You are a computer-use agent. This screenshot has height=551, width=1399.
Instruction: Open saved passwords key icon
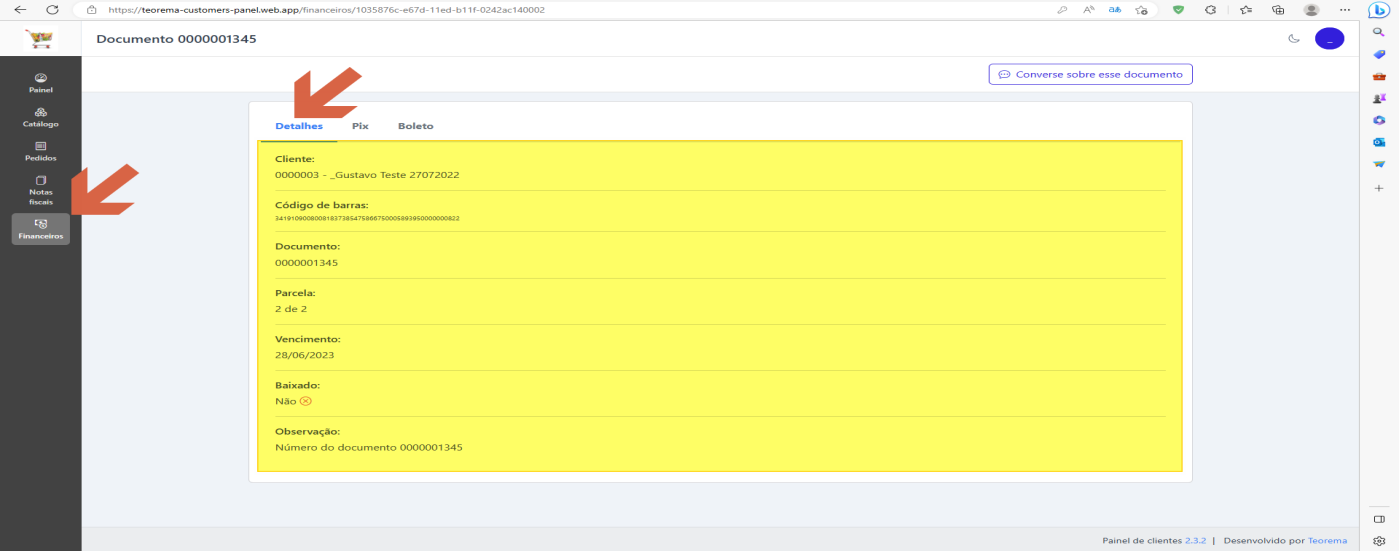point(1062,9)
